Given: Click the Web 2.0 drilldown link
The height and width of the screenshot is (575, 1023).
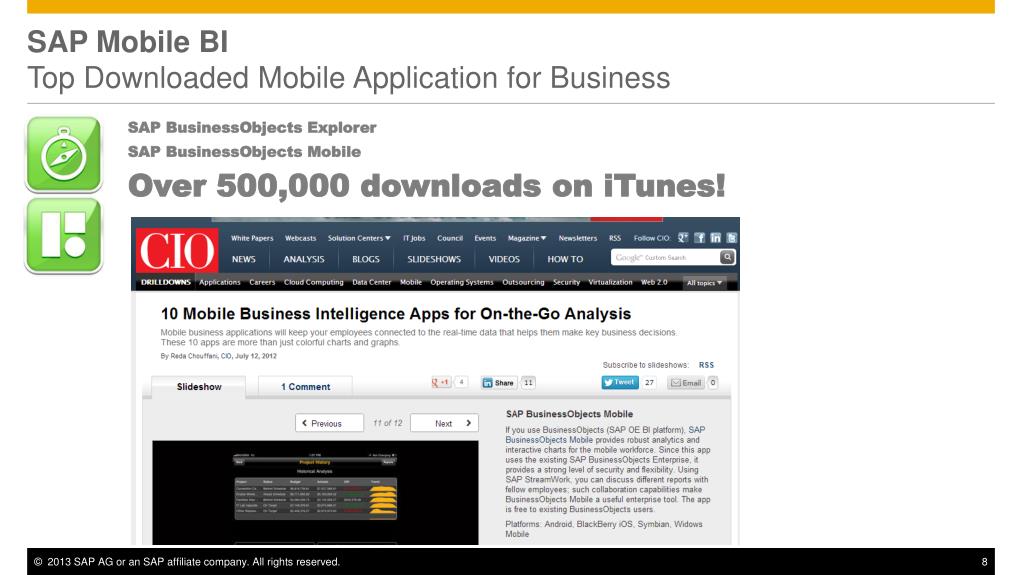Looking at the screenshot, I should click(654, 283).
